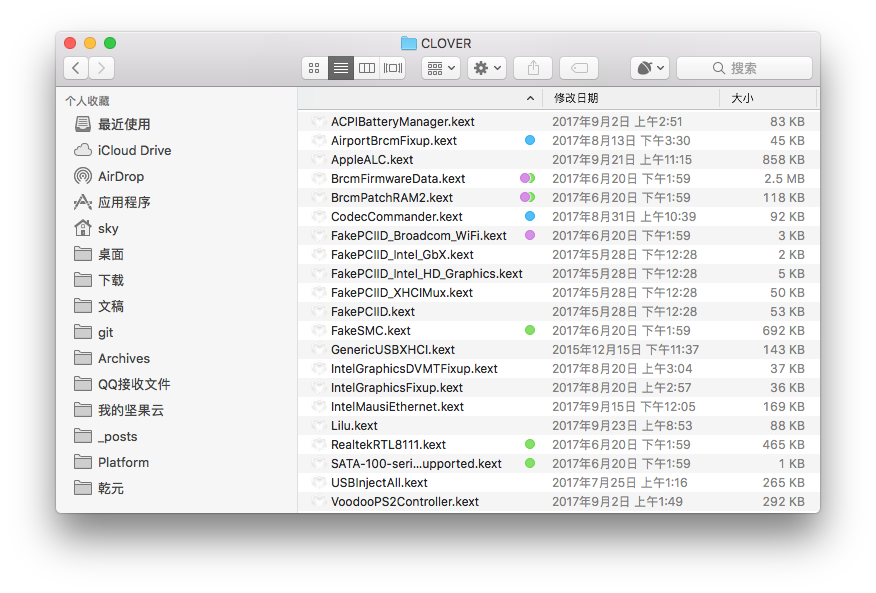The height and width of the screenshot is (593, 876).
Task: Switch to list view mode
Action: point(341,68)
